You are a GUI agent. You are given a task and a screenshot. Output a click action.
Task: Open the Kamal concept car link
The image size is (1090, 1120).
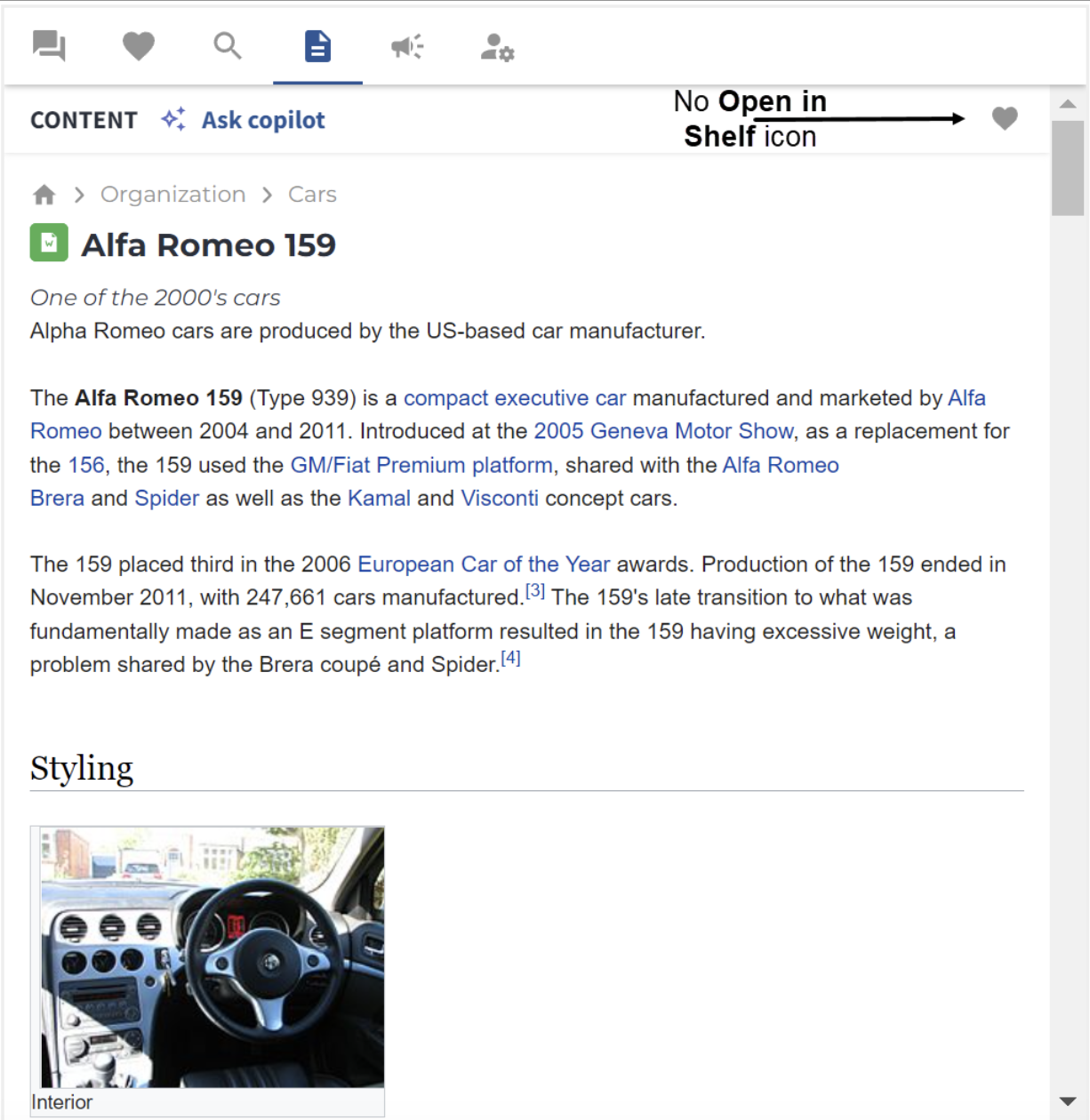pyautogui.click(x=379, y=499)
